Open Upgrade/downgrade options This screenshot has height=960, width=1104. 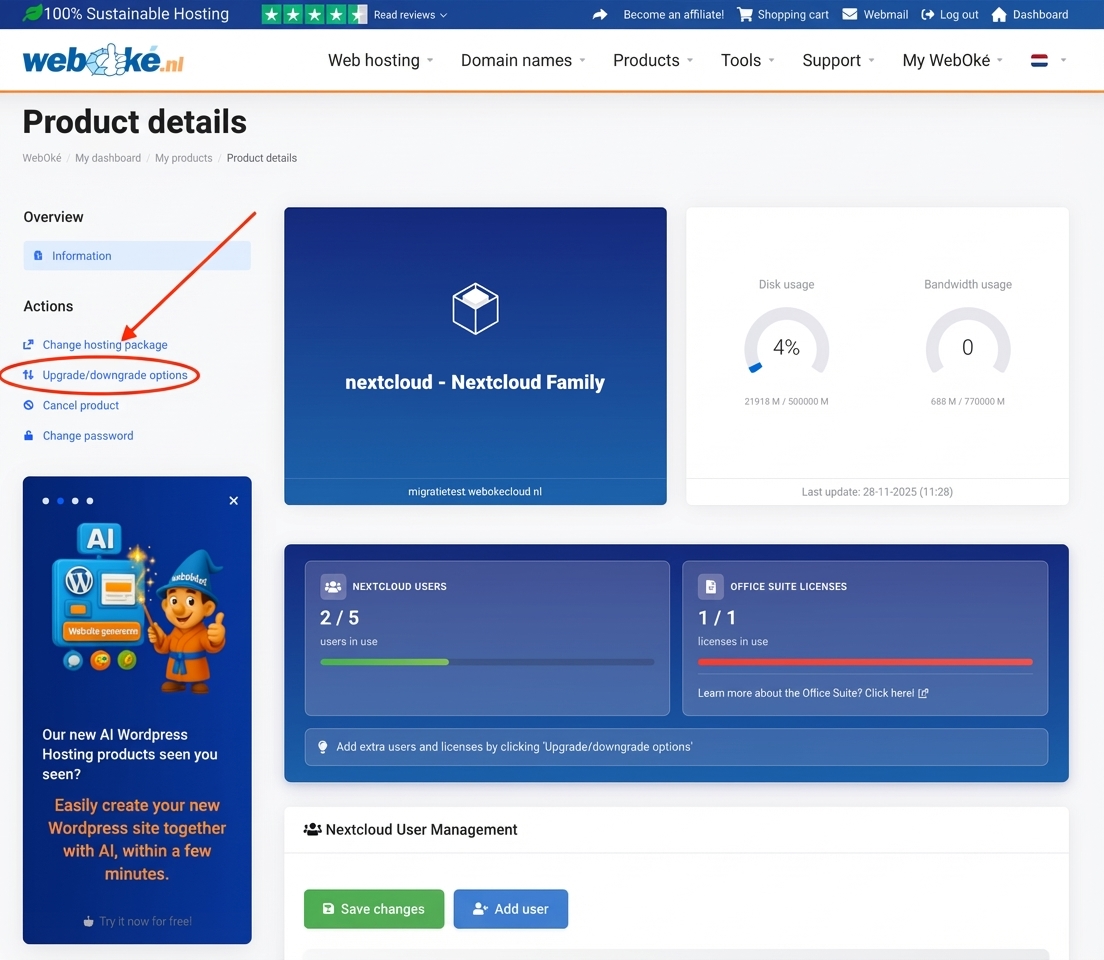point(115,375)
